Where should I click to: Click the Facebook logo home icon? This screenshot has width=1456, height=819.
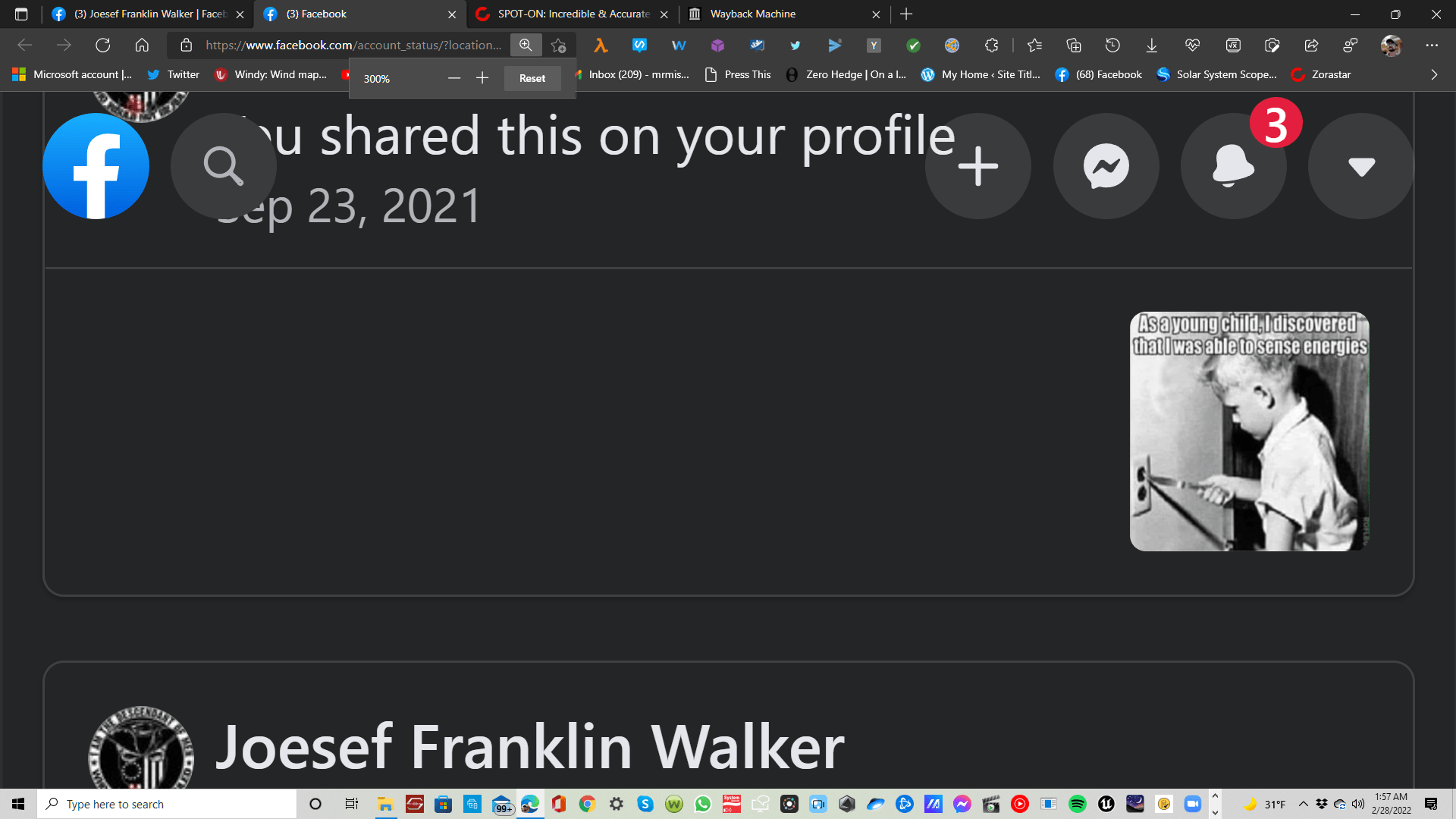coord(96,166)
